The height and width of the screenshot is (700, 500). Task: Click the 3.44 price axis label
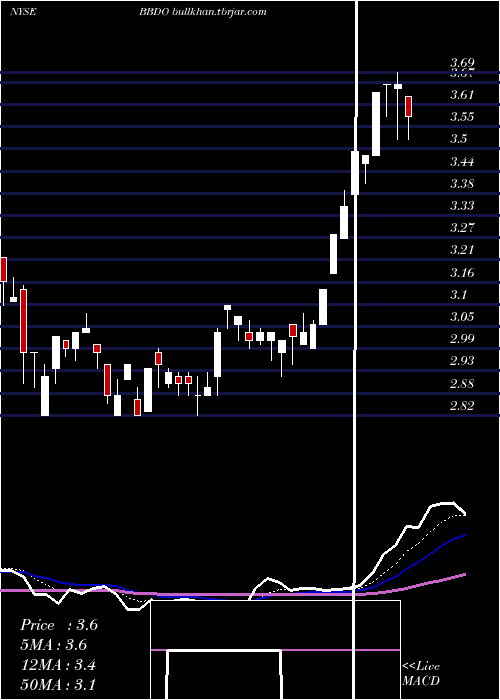pos(462,162)
